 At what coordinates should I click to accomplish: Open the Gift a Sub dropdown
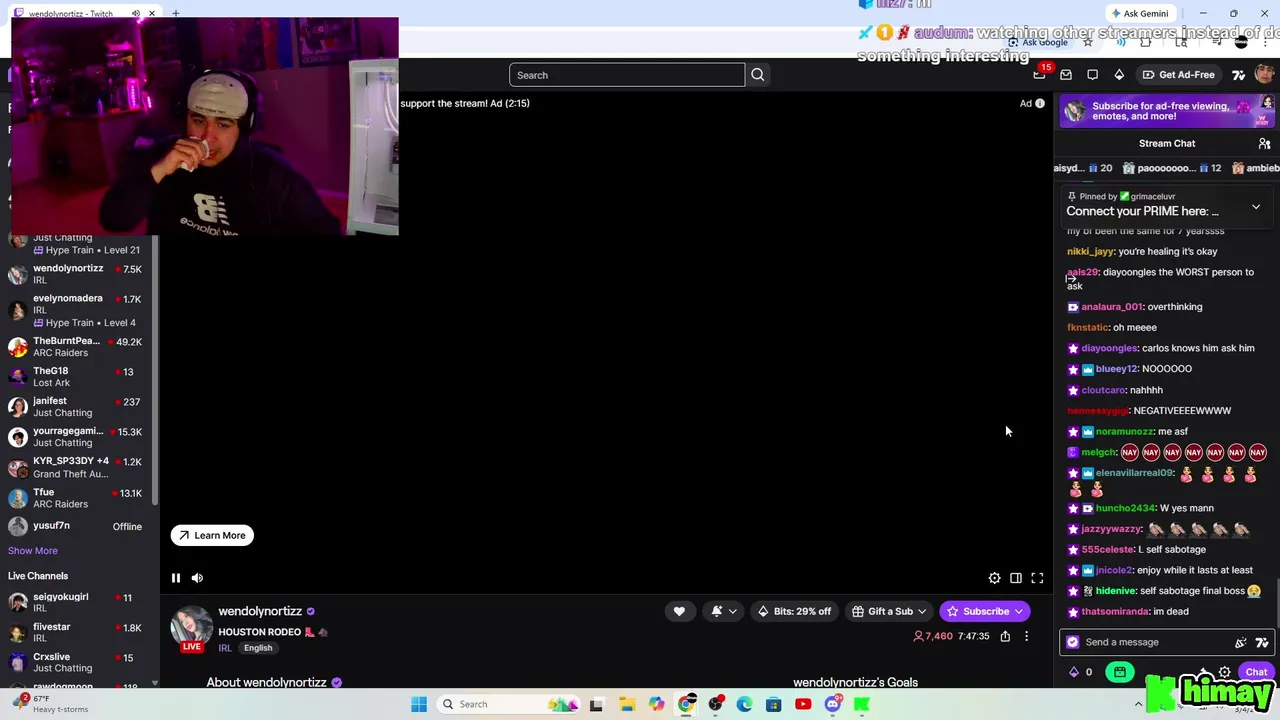(889, 611)
